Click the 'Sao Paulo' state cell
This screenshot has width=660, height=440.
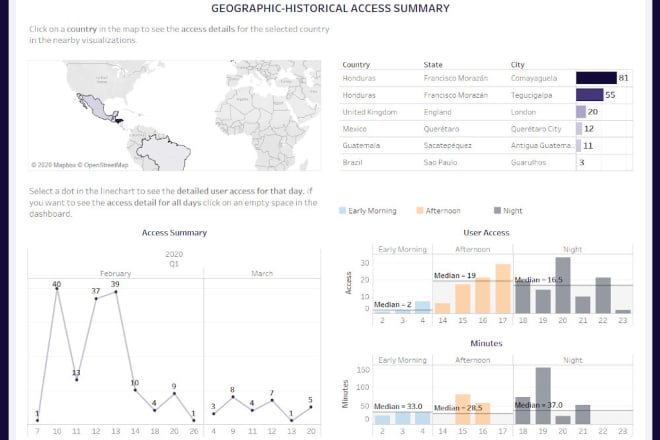click(x=440, y=163)
